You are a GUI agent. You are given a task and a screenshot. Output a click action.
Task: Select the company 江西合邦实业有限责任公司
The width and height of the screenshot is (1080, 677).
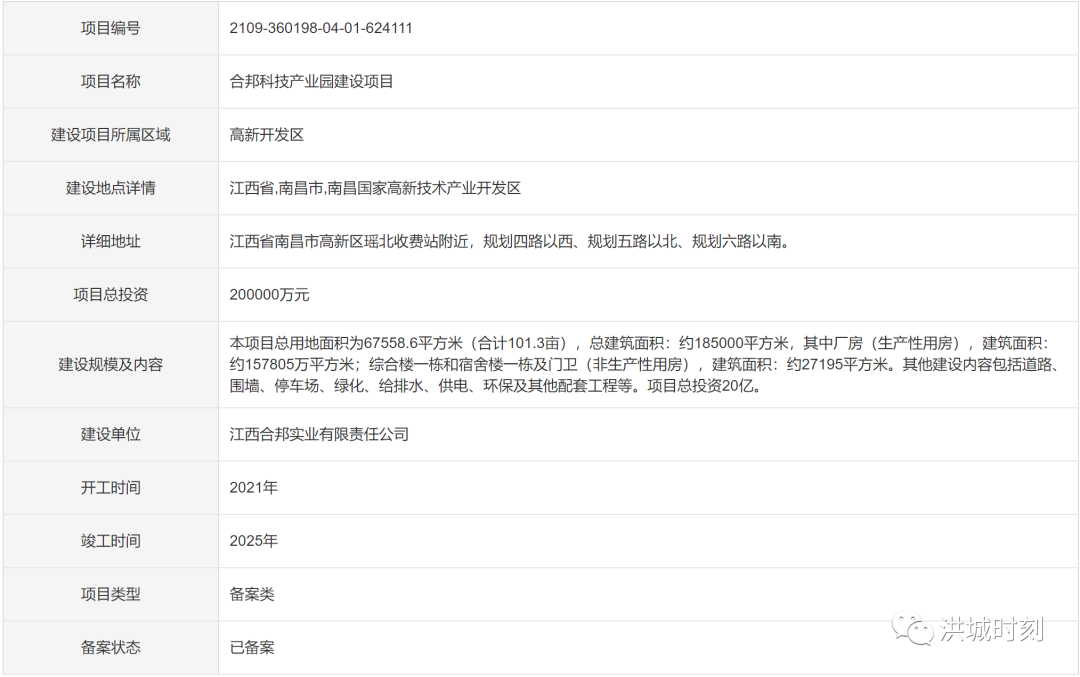click(319, 435)
